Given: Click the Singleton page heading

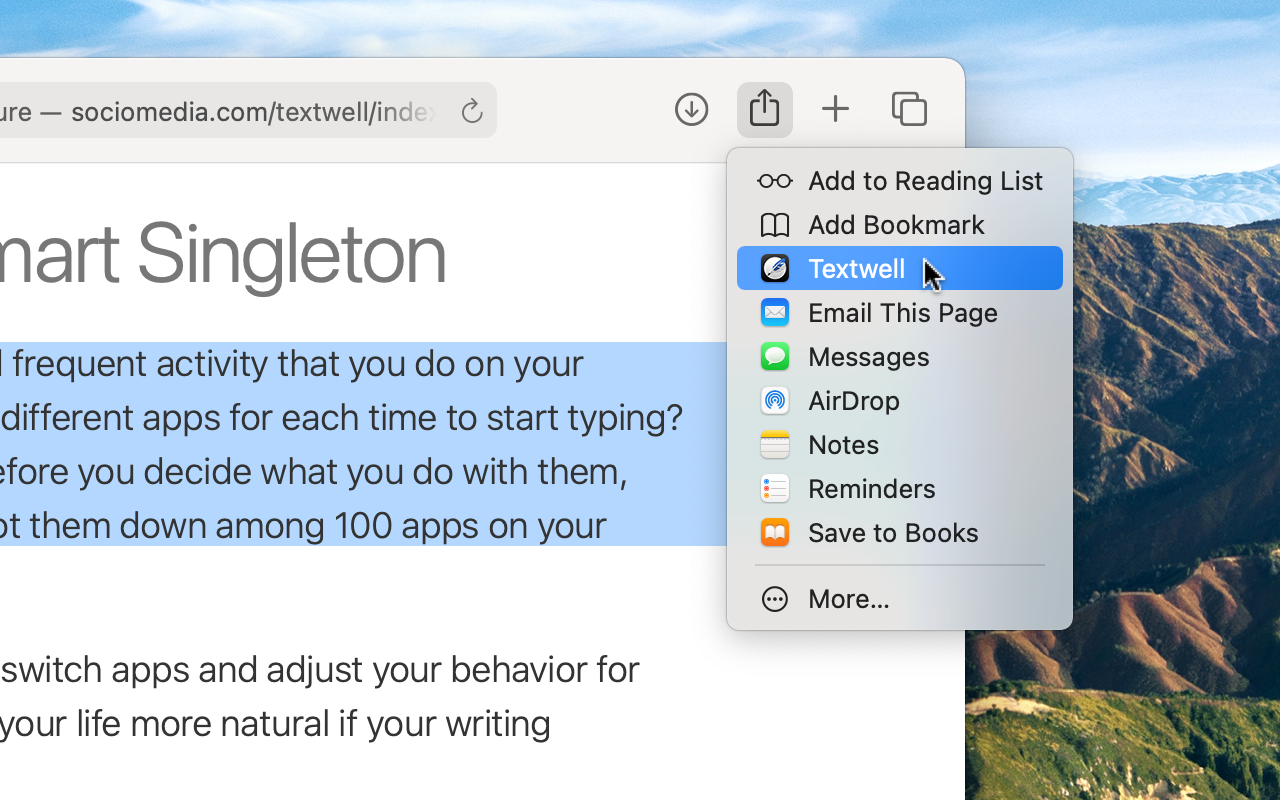Looking at the screenshot, I should tap(222, 254).
